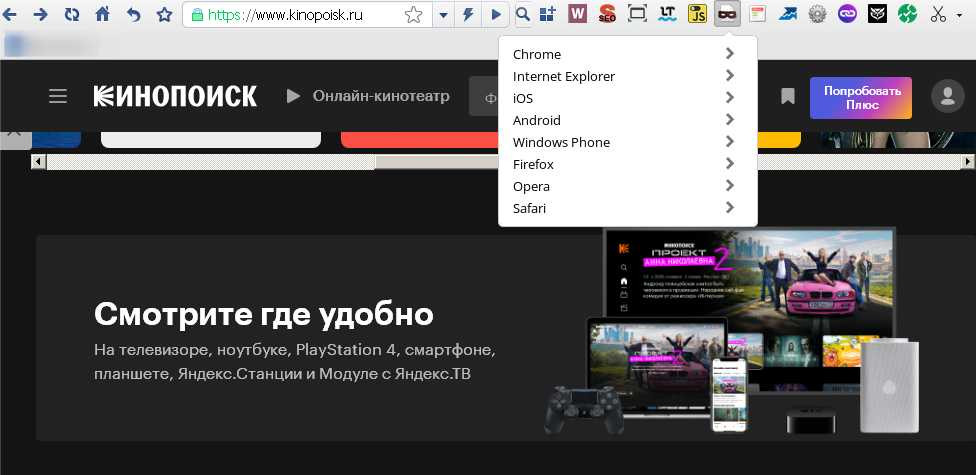Go to the browser home page icon
The width and height of the screenshot is (976, 475).
(102, 14)
